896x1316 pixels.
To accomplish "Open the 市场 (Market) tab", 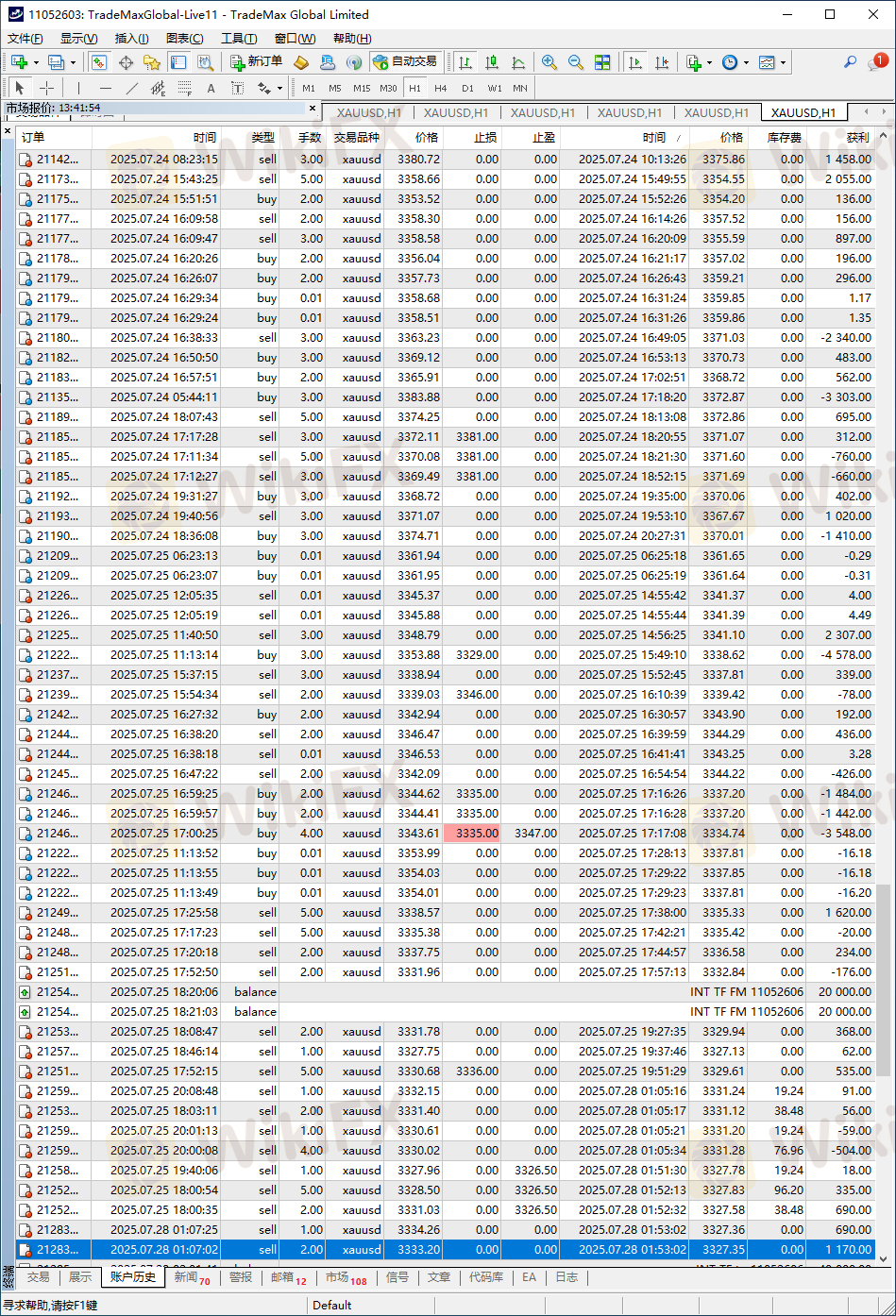I will (x=346, y=1276).
